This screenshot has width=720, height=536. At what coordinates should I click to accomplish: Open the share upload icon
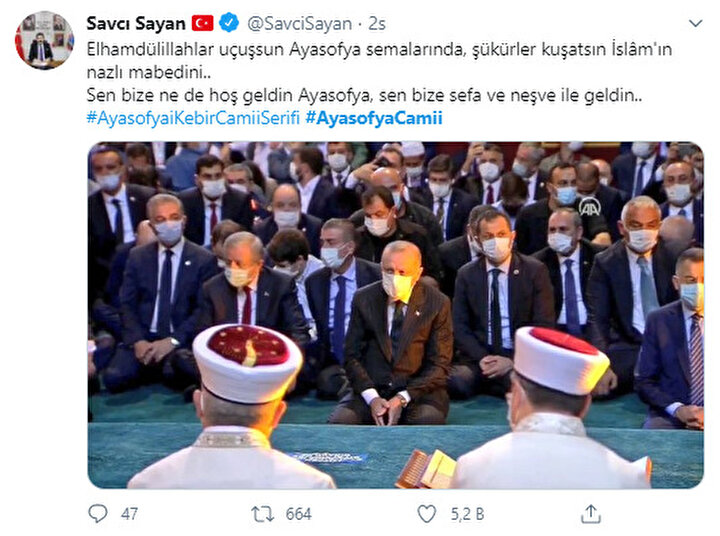pyautogui.click(x=591, y=513)
